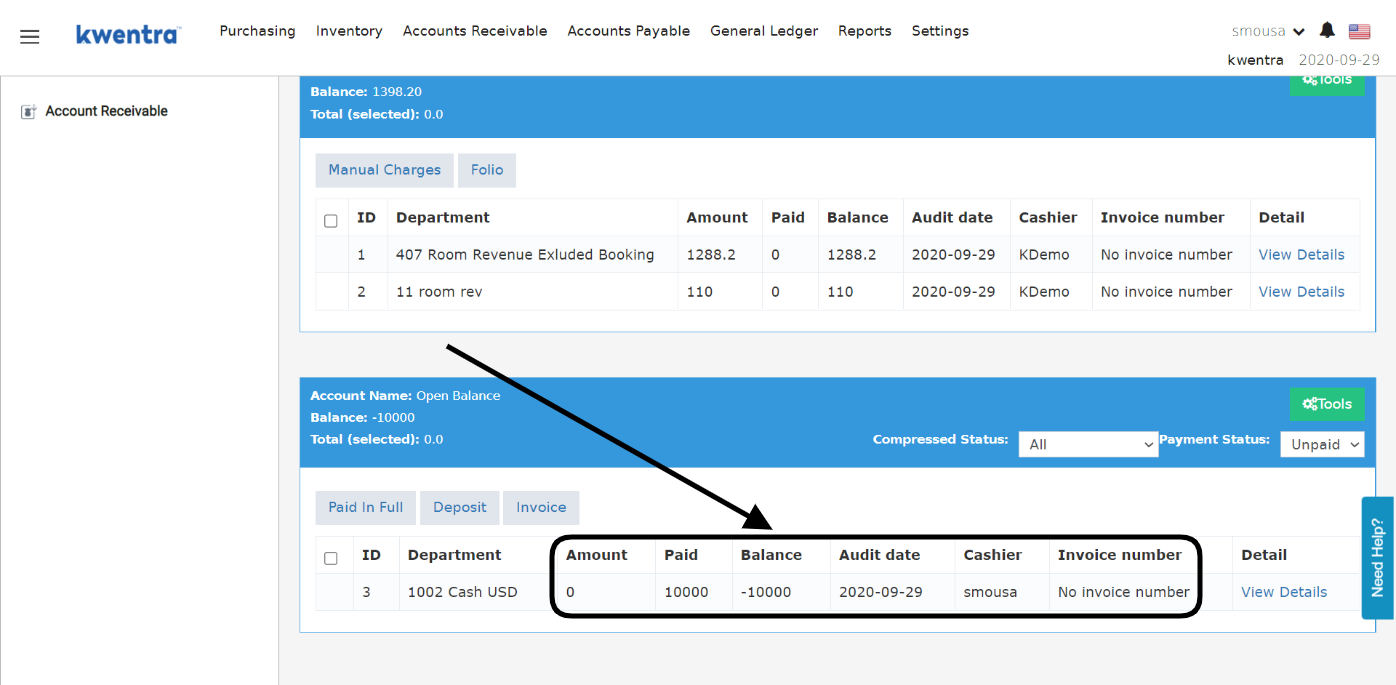Open the Accounts Receivable menu
Image resolution: width=1396 pixels, height=685 pixels.
[x=475, y=31]
